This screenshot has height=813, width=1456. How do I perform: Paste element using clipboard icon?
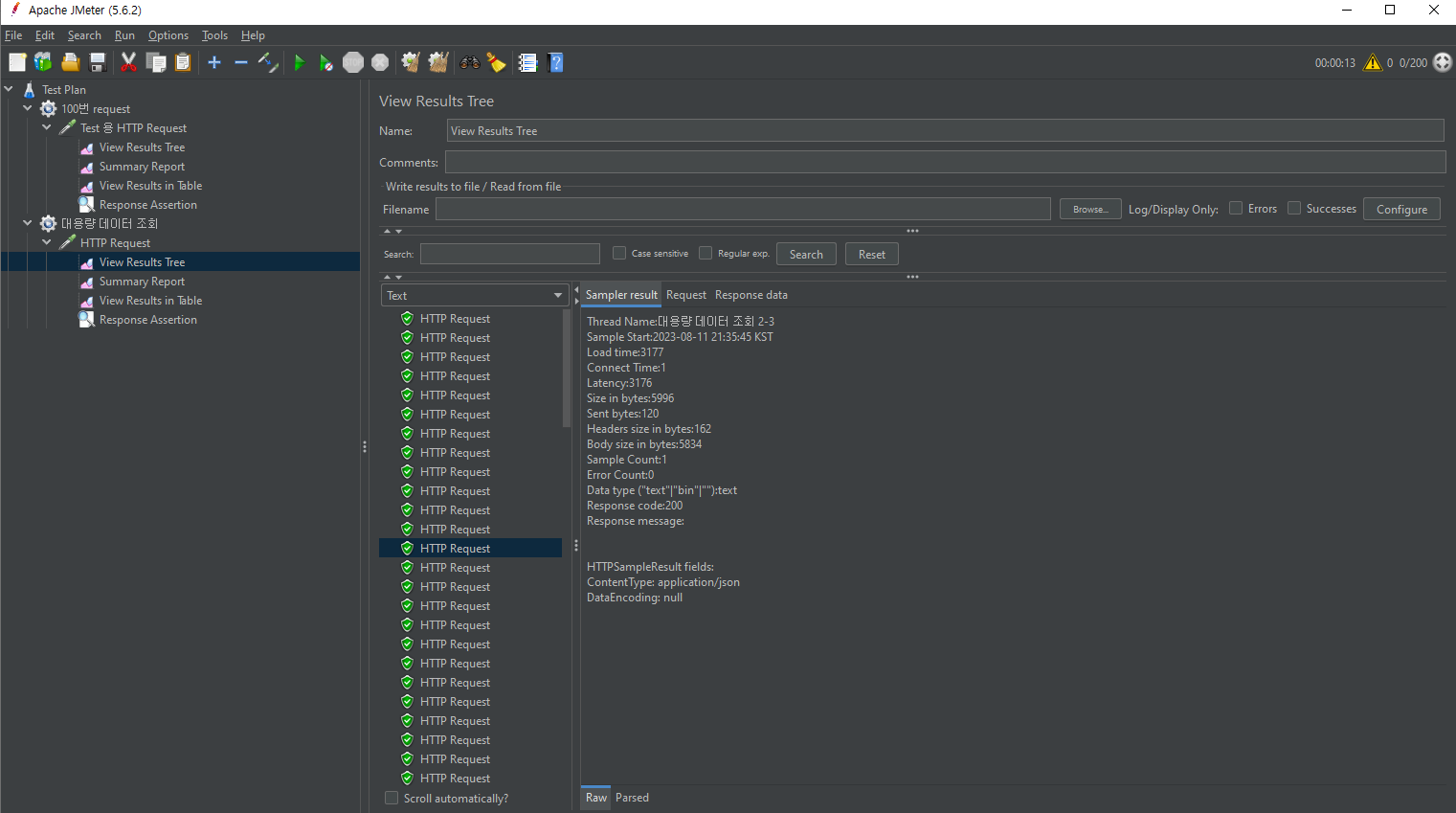(x=183, y=62)
